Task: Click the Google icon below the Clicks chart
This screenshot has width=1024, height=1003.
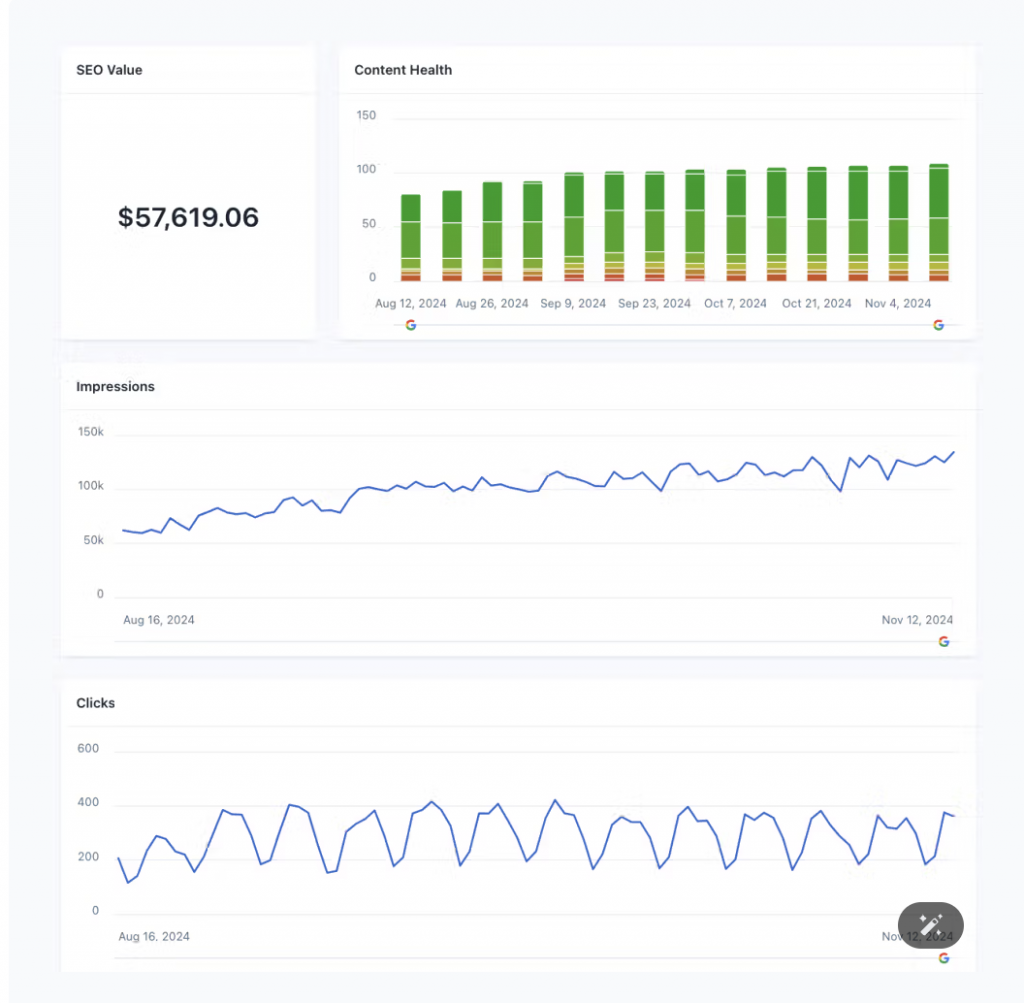Action: pos(944,958)
